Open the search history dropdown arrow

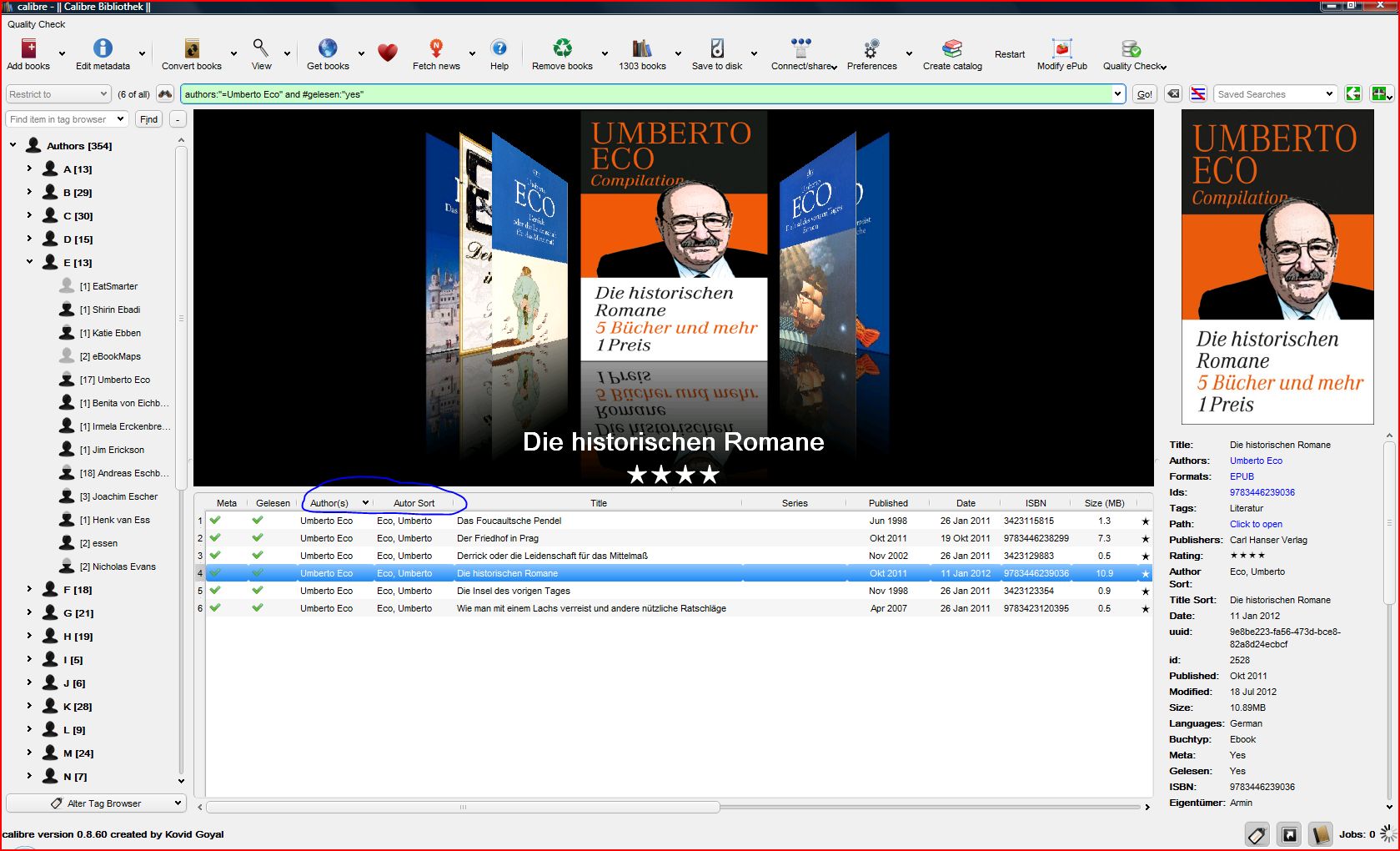(1118, 94)
